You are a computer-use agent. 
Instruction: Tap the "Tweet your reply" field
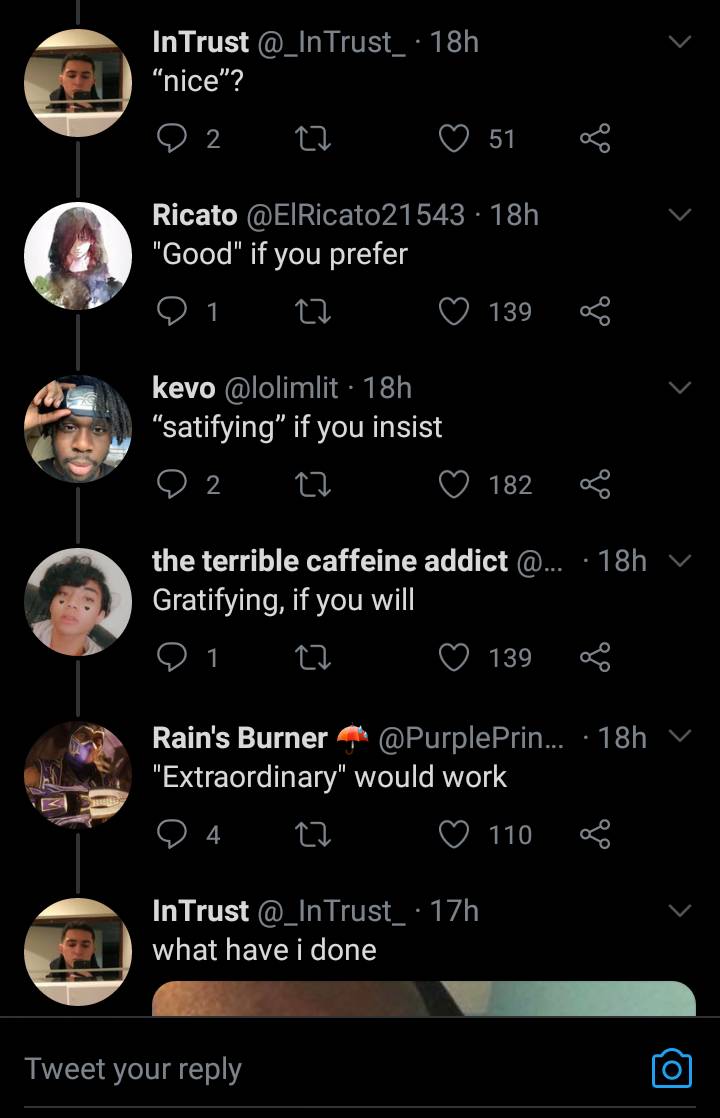tap(300, 1068)
